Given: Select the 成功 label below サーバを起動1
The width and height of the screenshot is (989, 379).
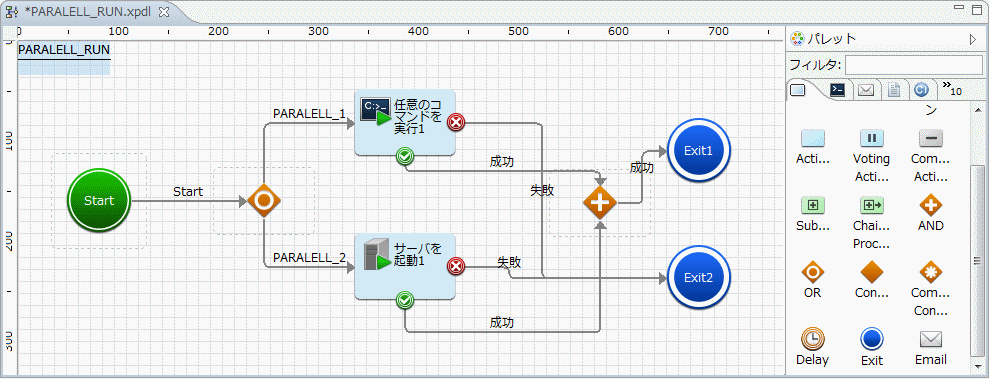Looking at the screenshot, I should pos(501,323).
